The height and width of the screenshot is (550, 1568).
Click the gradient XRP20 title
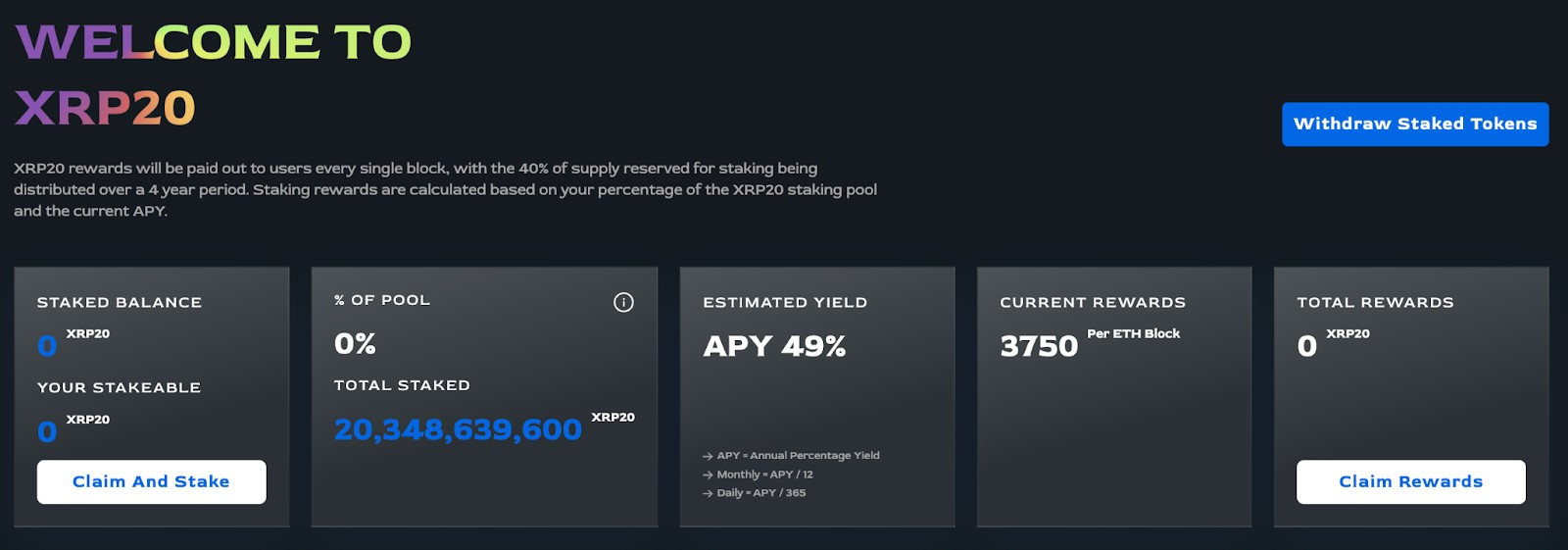tap(105, 108)
